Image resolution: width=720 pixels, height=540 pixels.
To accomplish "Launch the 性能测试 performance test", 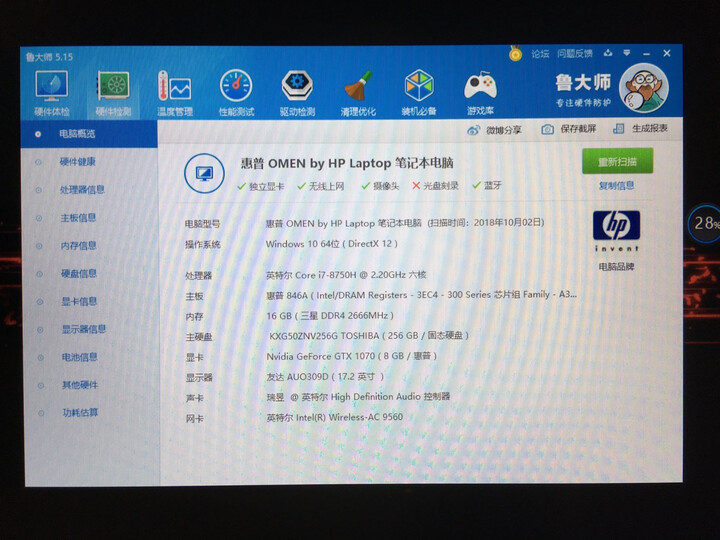I will [236, 93].
